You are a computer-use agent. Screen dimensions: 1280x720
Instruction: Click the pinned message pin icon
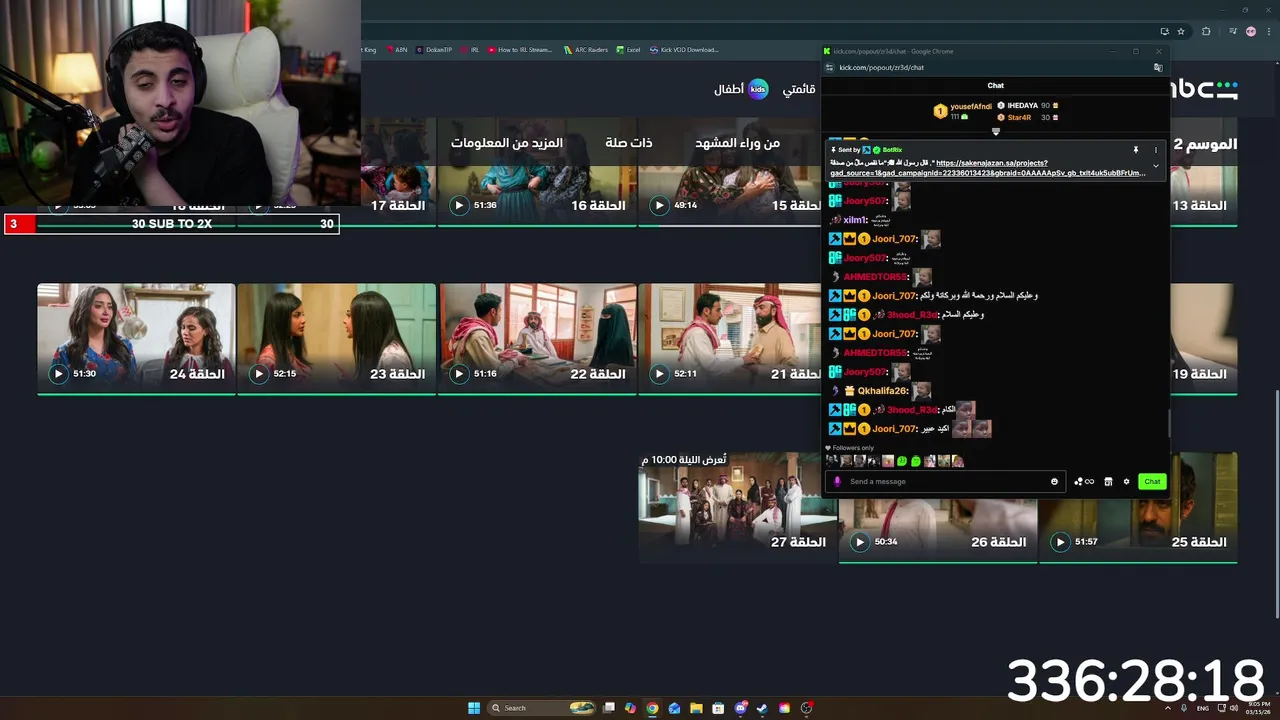click(x=1135, y=150)
